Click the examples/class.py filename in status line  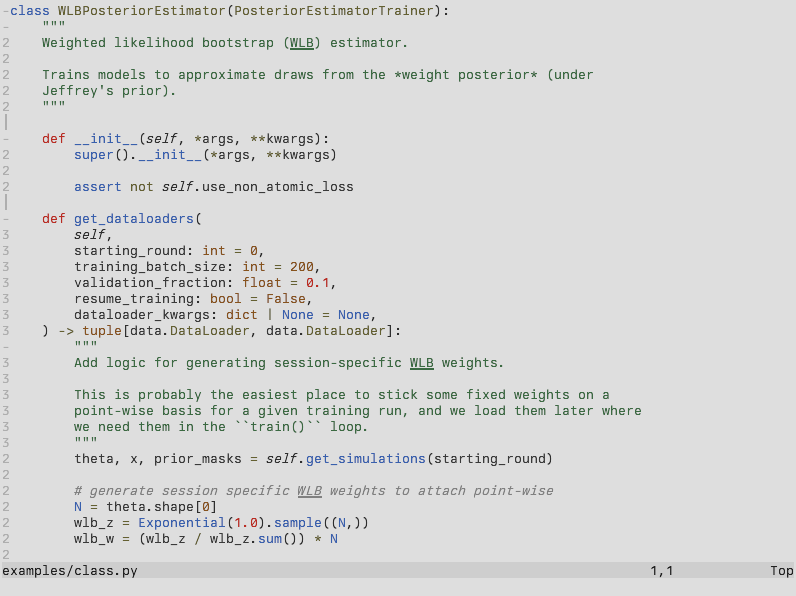[x=70, y=571]
